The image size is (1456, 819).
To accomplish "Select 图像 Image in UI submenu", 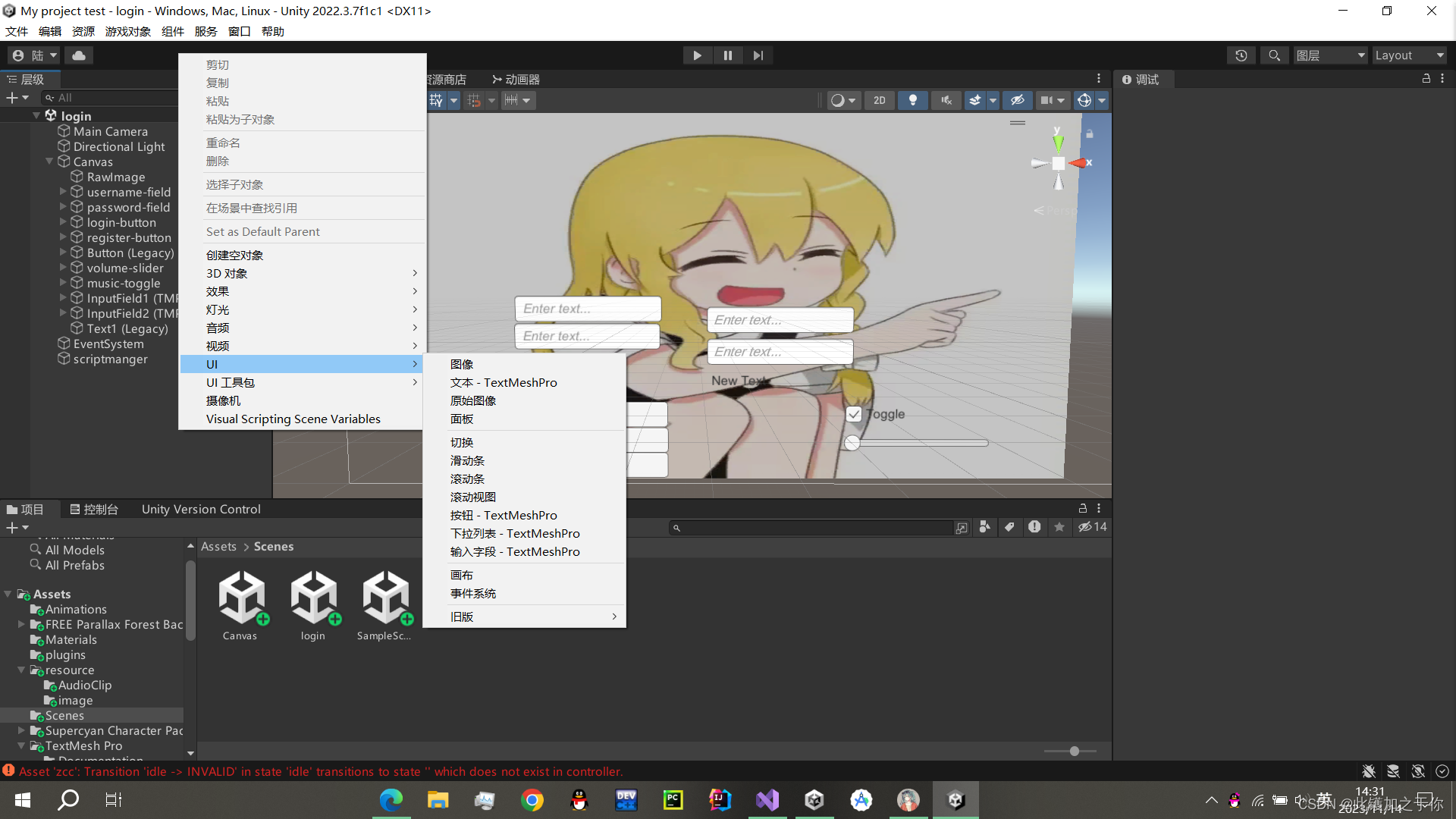I will tap(524, 365).
